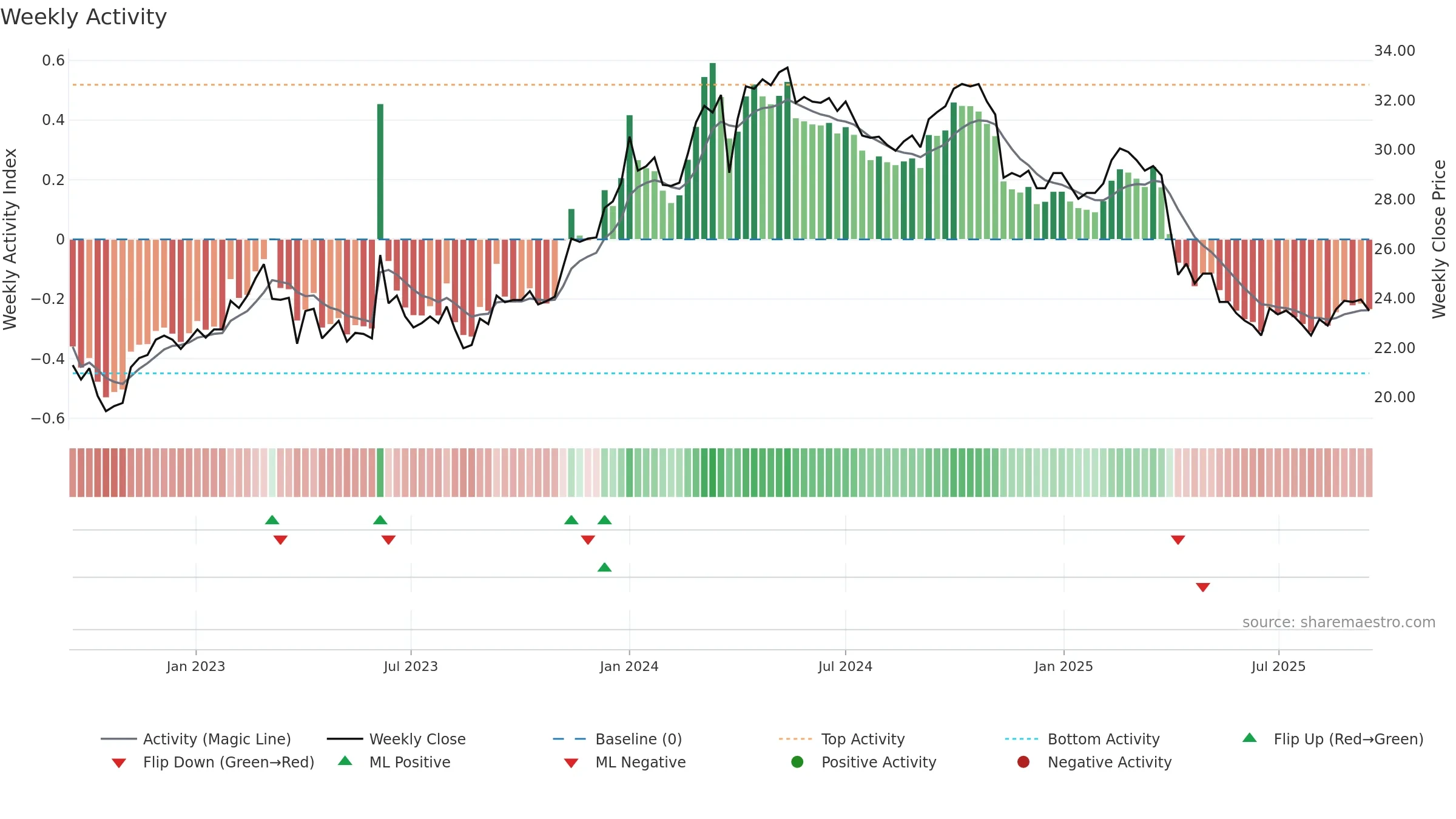Click the cyan dotted Bottom Activity threshold line
This screenshot has height=819, width=1456.
click(x=721, y=373)
